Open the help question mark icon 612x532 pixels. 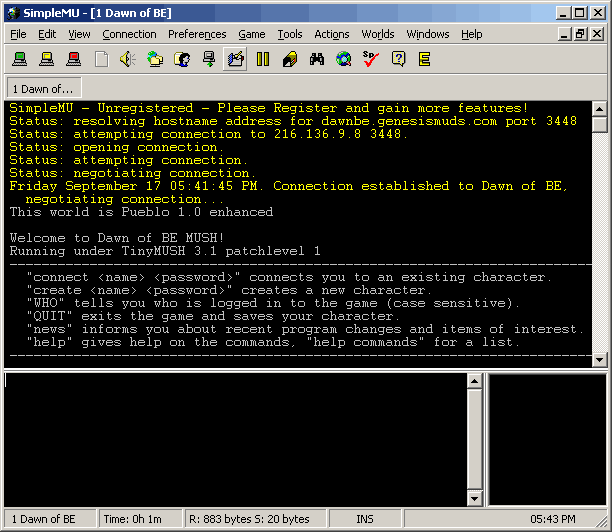[x=398, y=59]
